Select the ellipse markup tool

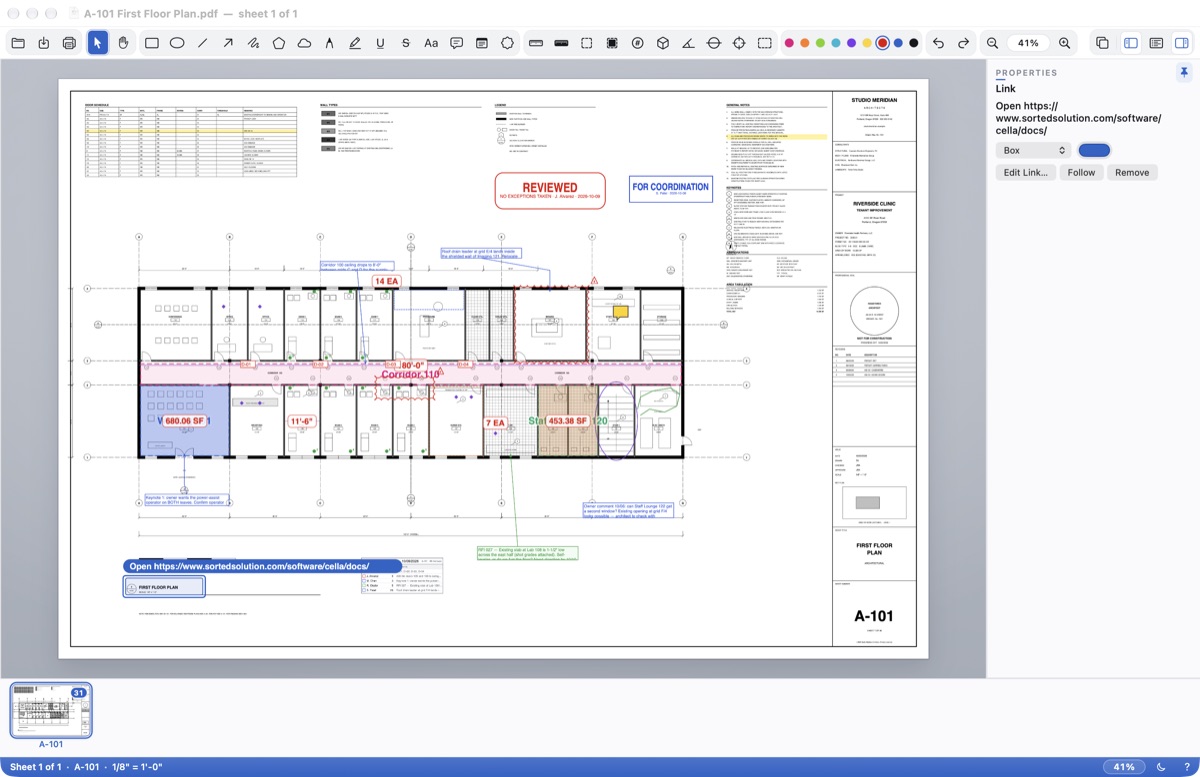[177, 43]
